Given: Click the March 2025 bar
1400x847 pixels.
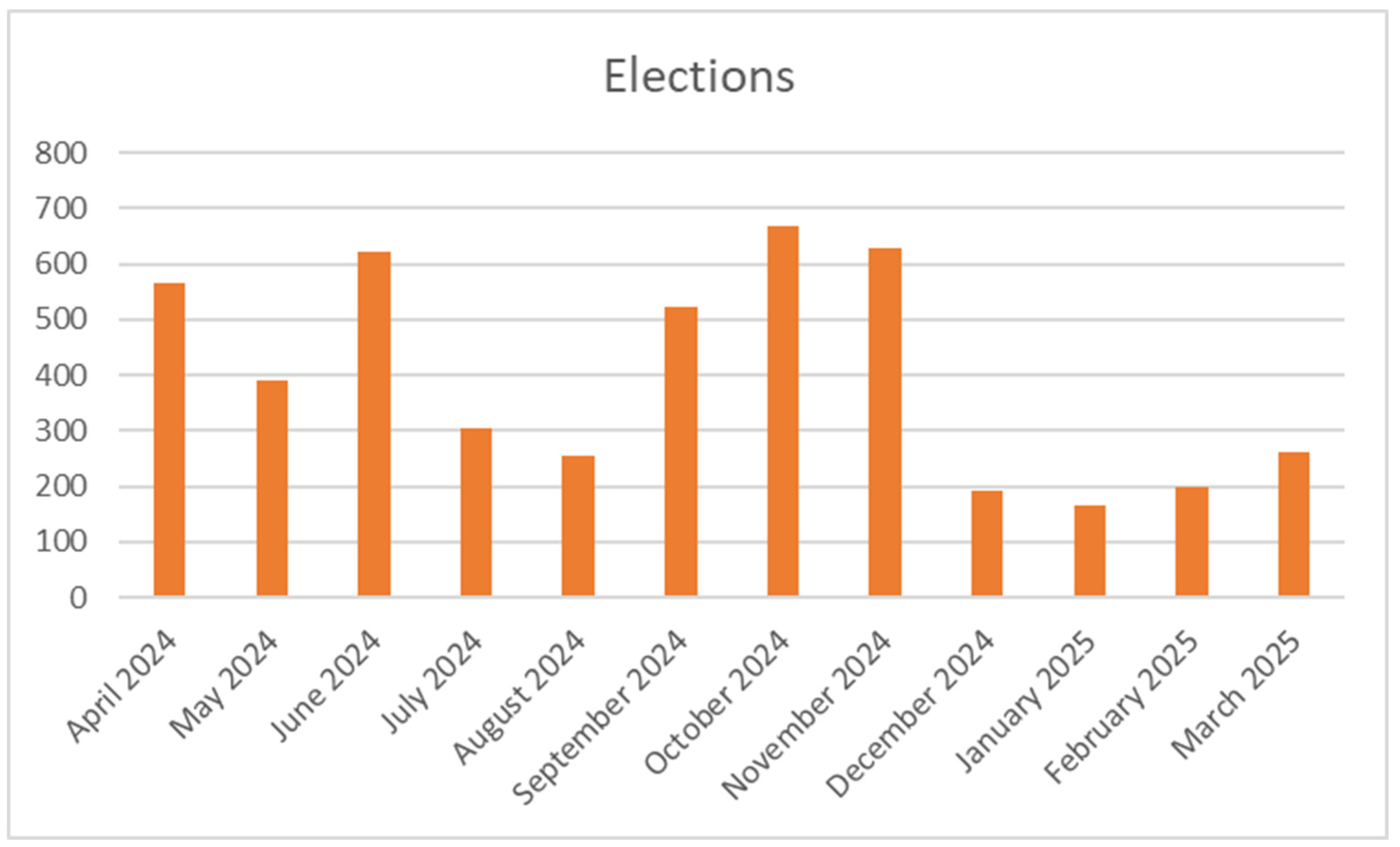Looking at the screenshot, I should 1294,524.
